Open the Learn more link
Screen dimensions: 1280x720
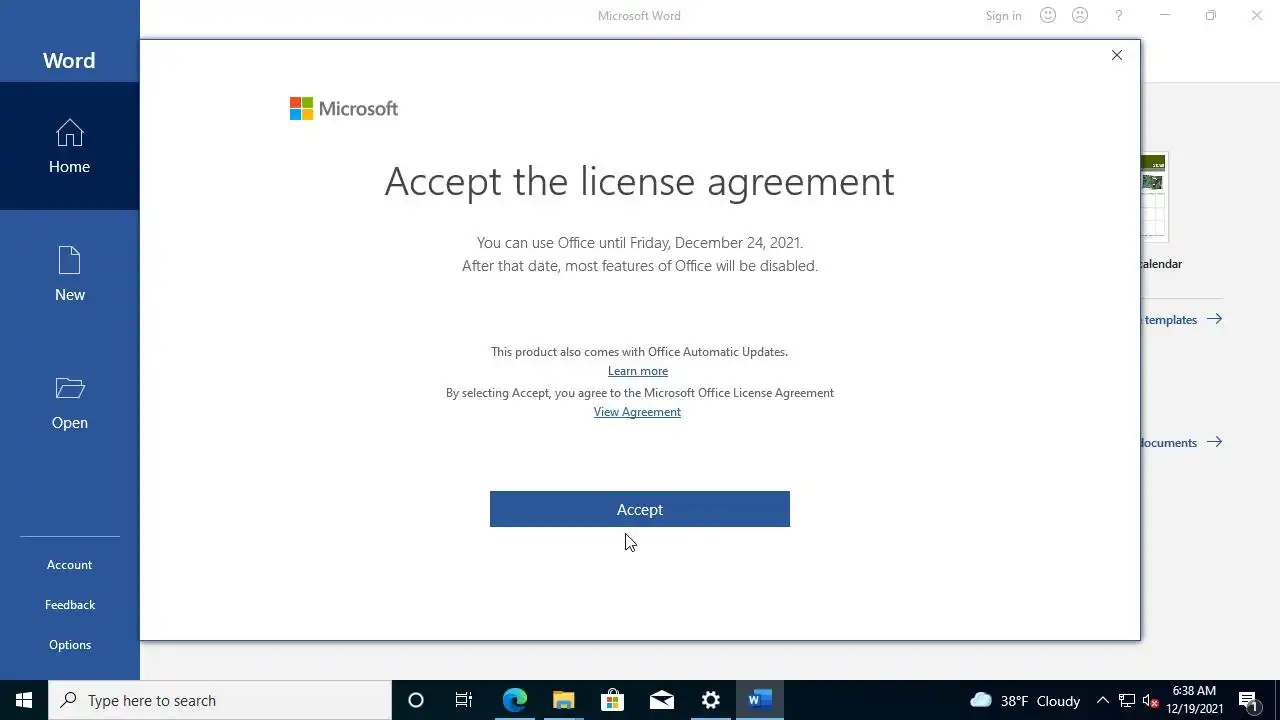pyautogui.click(x=638, y=371)
